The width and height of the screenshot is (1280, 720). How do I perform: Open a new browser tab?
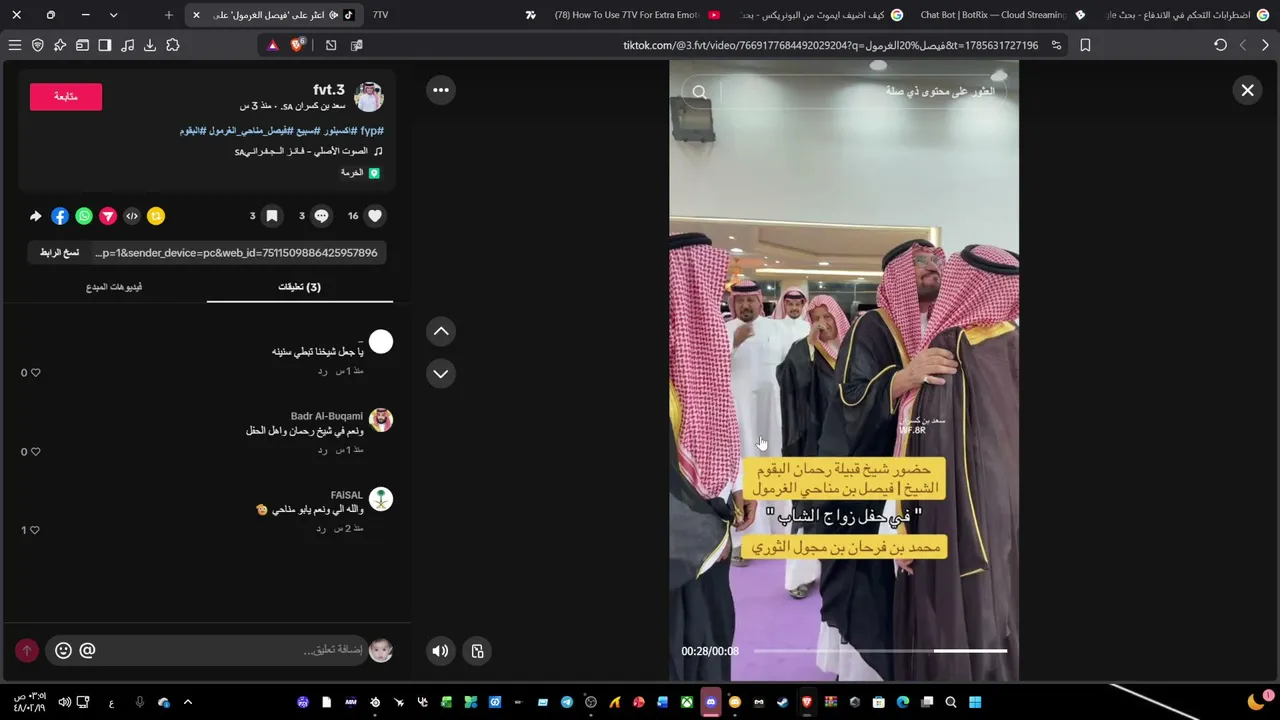click(x=169, y=15)
